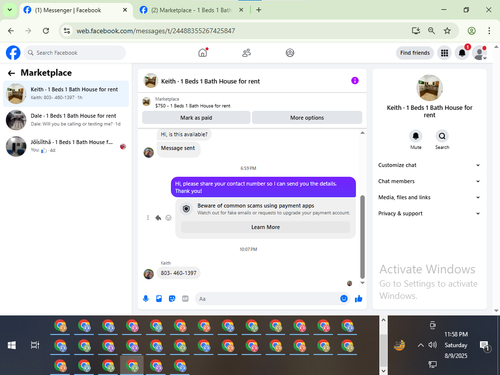Open the Menu grid icon
500x375 pixels.
pyautogui.click(x=444, y=53)
